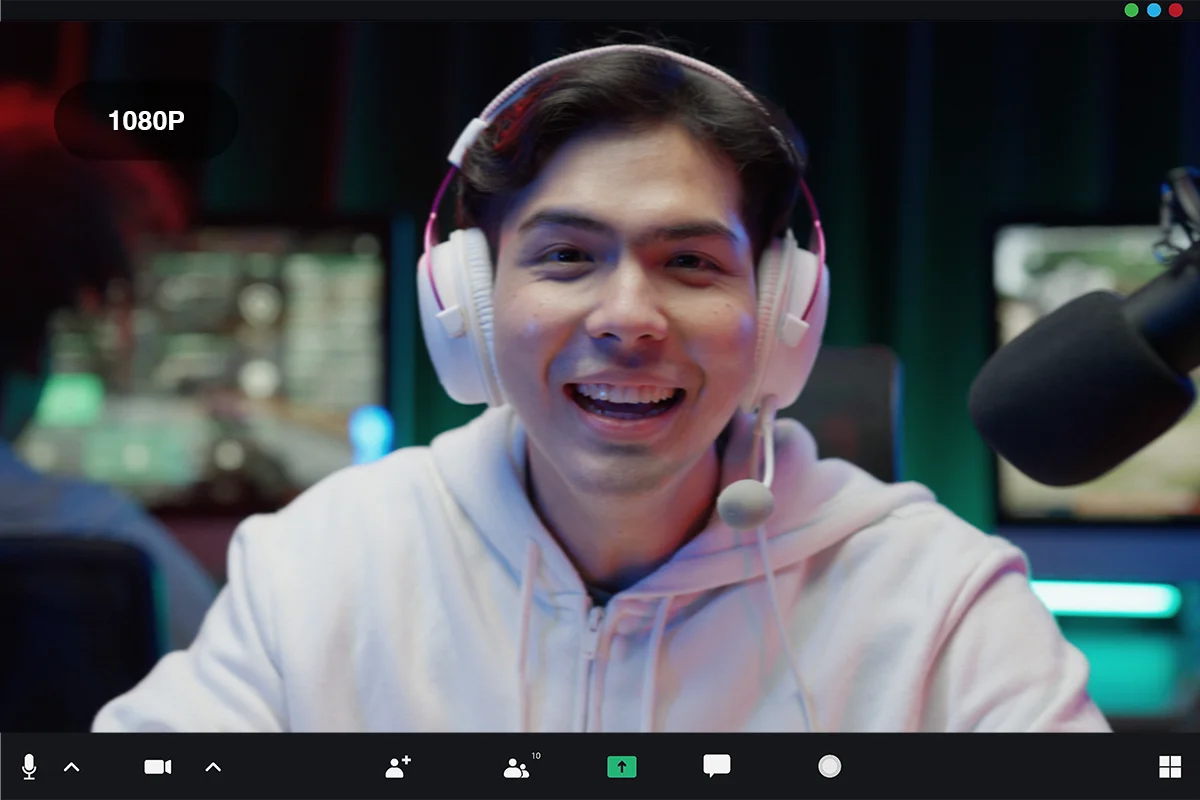Mute the microphone in the call toolbar
Image resolution: width=1200 pixels, height=800 pixels.
[x=30, y=767]
